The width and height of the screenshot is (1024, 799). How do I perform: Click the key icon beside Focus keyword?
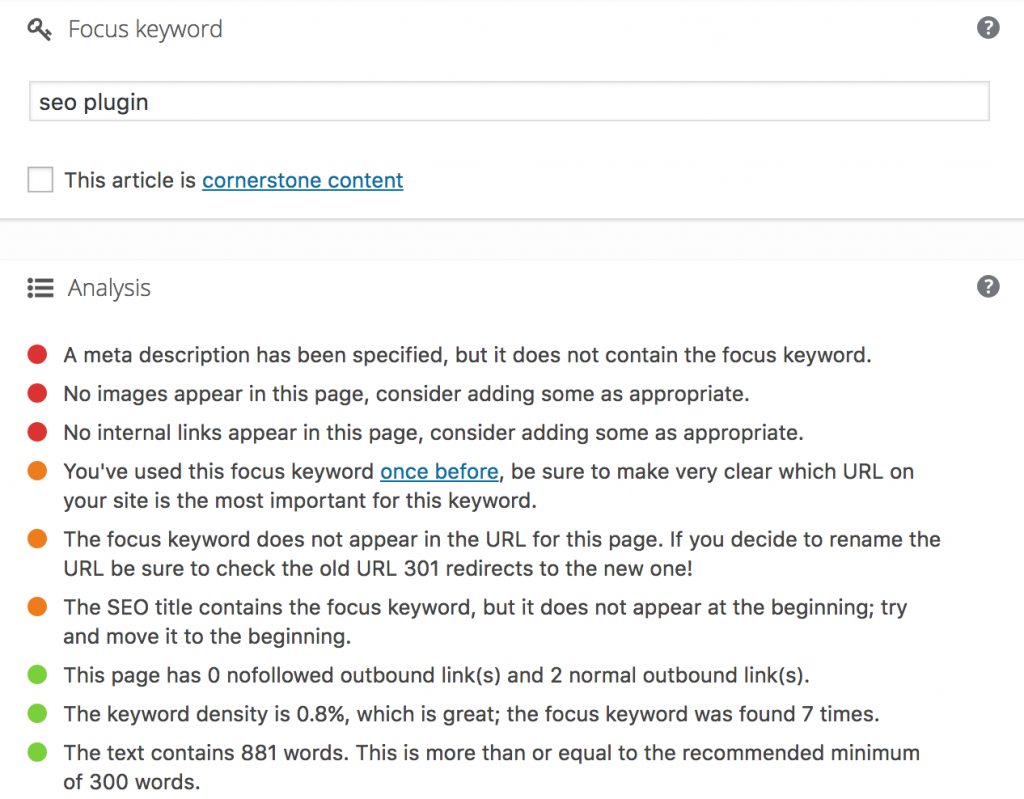40,29
